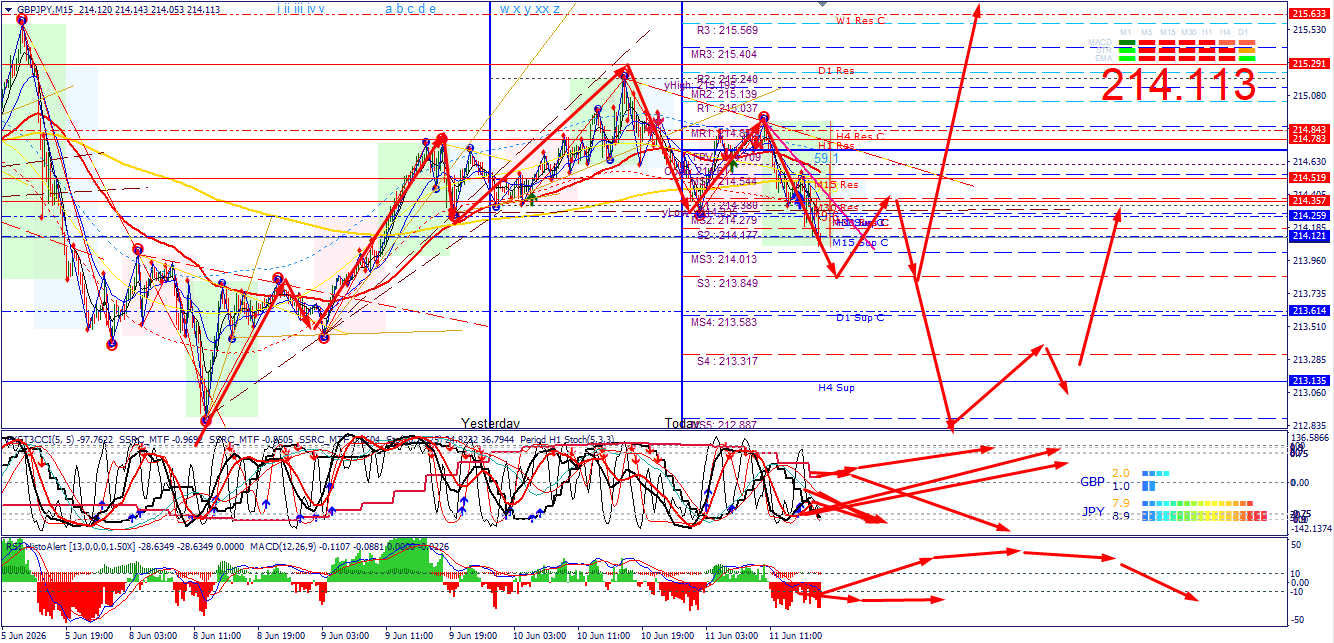Click the M30 timeframe header in trend panel
Screen dimensions: 1334x643
point(1189,32)
